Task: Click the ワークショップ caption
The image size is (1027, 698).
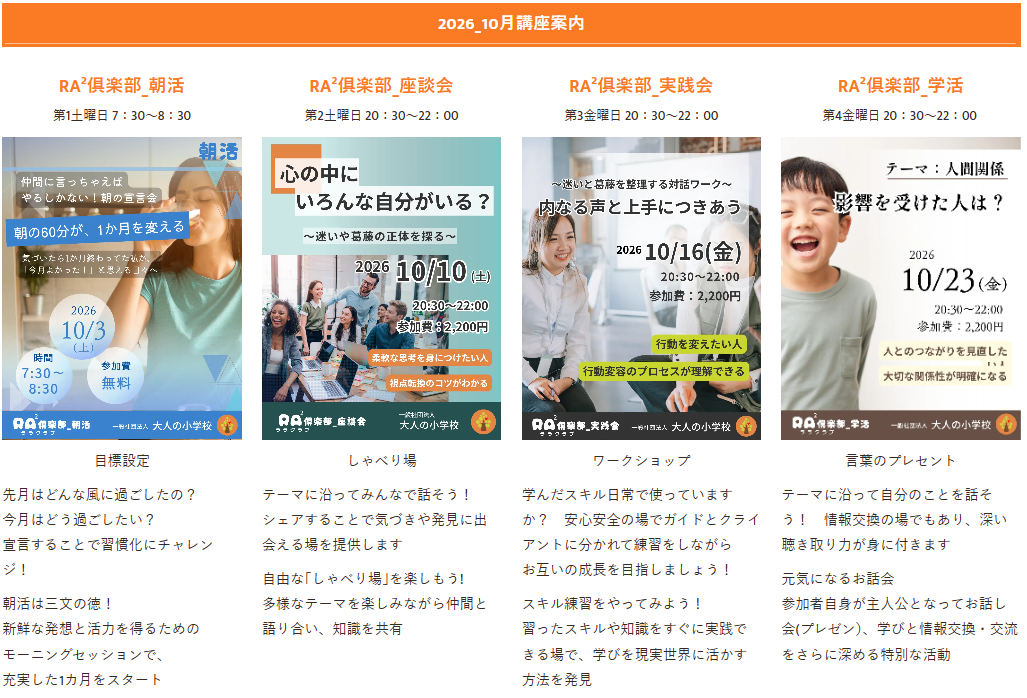Action: 641,461
